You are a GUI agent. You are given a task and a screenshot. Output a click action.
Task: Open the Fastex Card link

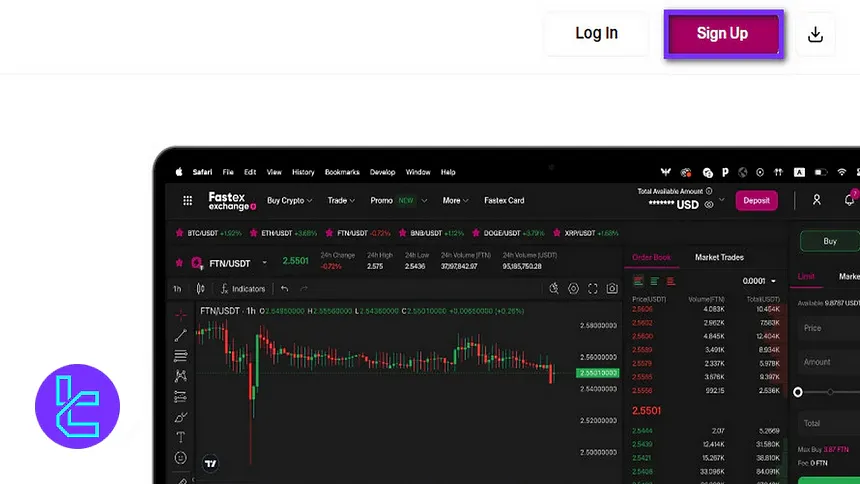pyautogui.click(x=504, y=201)
